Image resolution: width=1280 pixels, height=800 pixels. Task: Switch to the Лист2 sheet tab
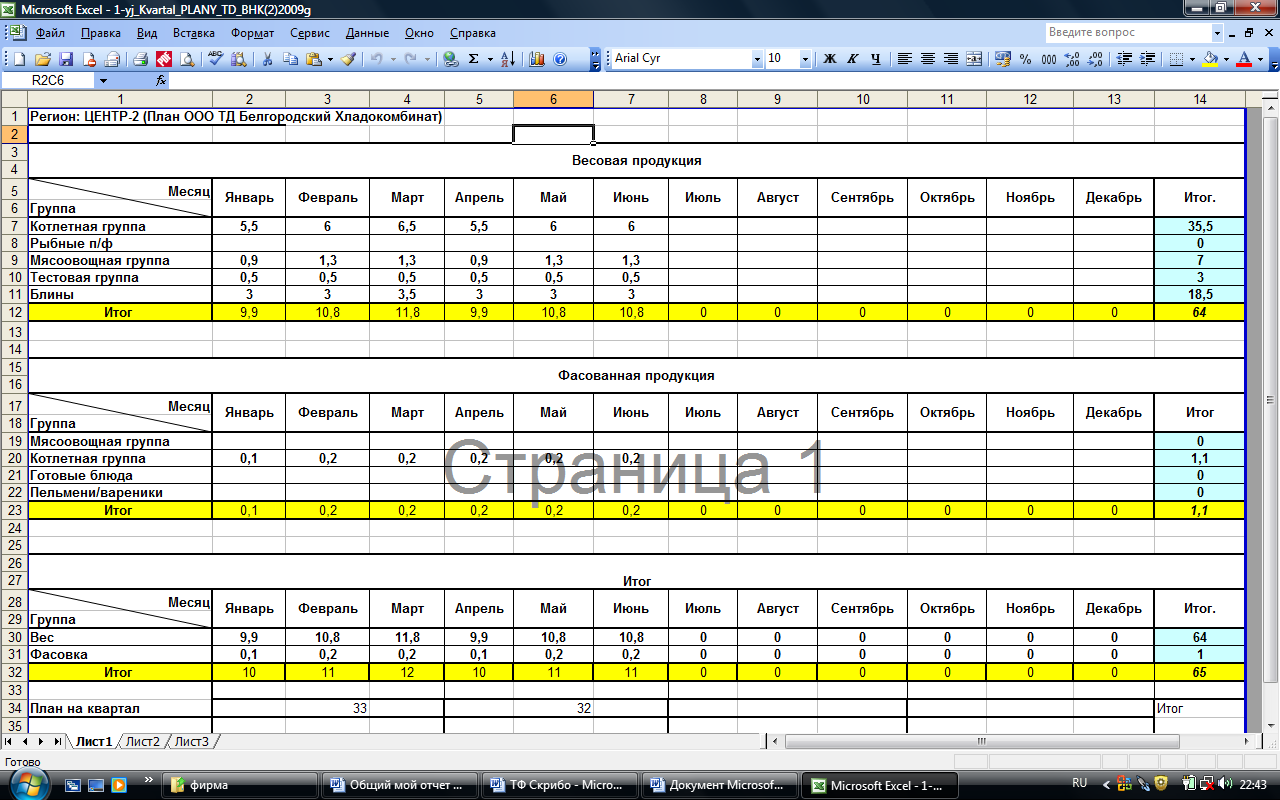click(142, 742)
